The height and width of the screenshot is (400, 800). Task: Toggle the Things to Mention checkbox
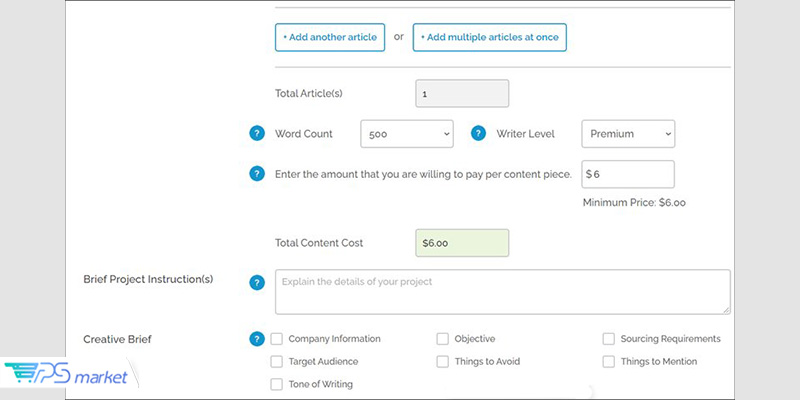point(609,361)
